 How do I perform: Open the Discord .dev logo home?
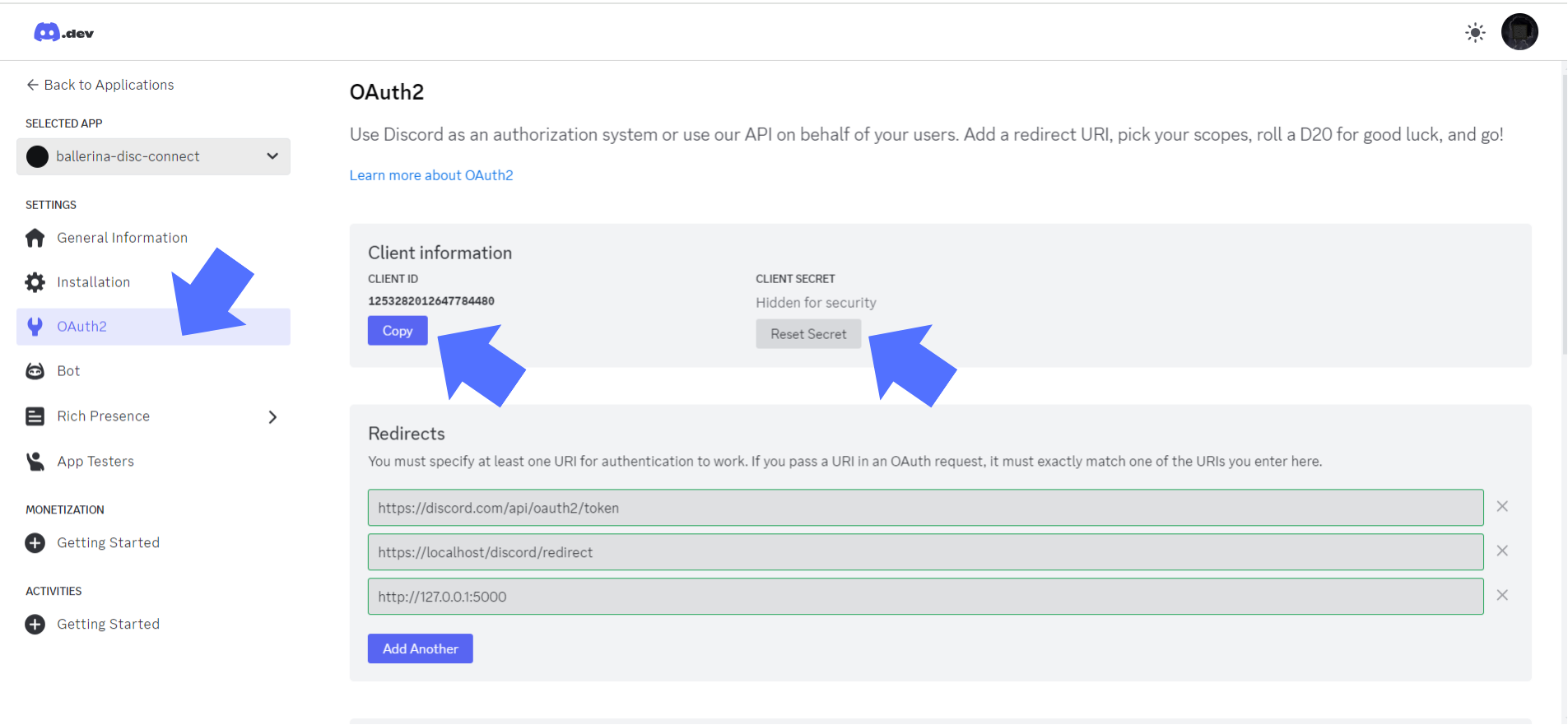point(63,32)
